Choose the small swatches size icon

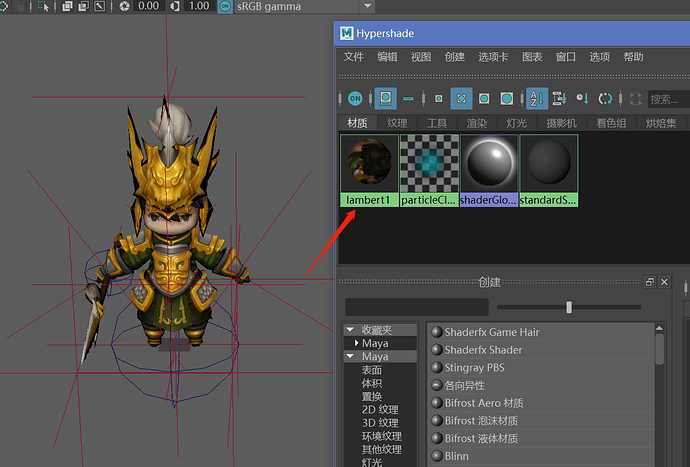[x=439, y=99]
